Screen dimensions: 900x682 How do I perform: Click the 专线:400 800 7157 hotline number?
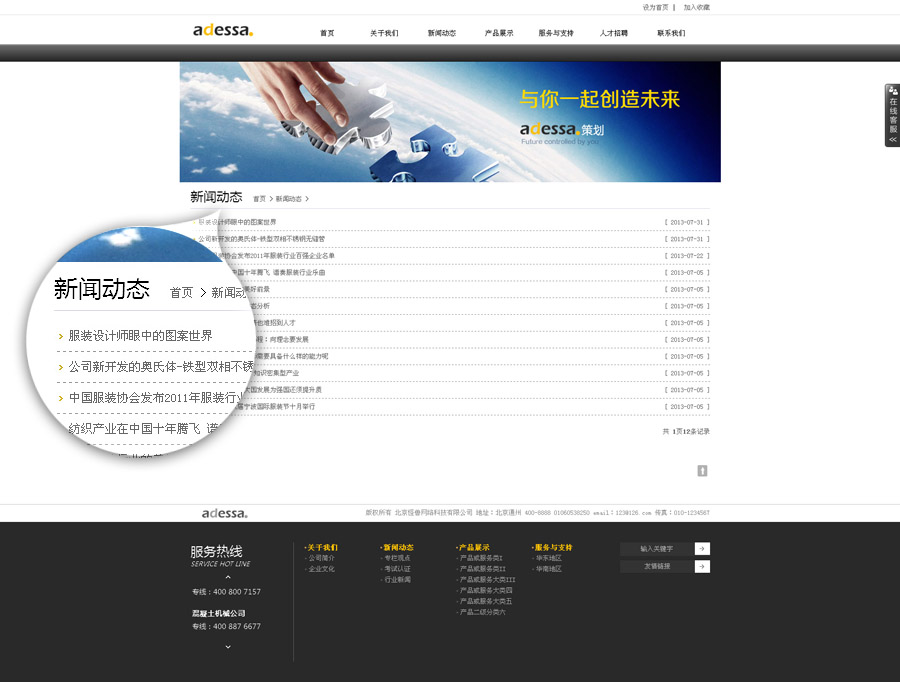click(226, 592)
